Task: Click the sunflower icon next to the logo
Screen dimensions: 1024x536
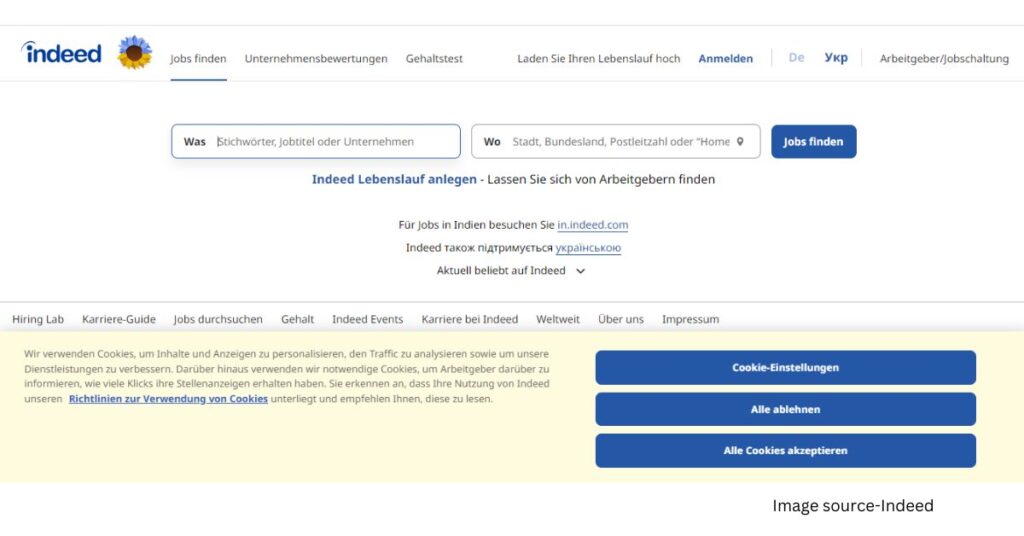Action: [x=135, y=53]
